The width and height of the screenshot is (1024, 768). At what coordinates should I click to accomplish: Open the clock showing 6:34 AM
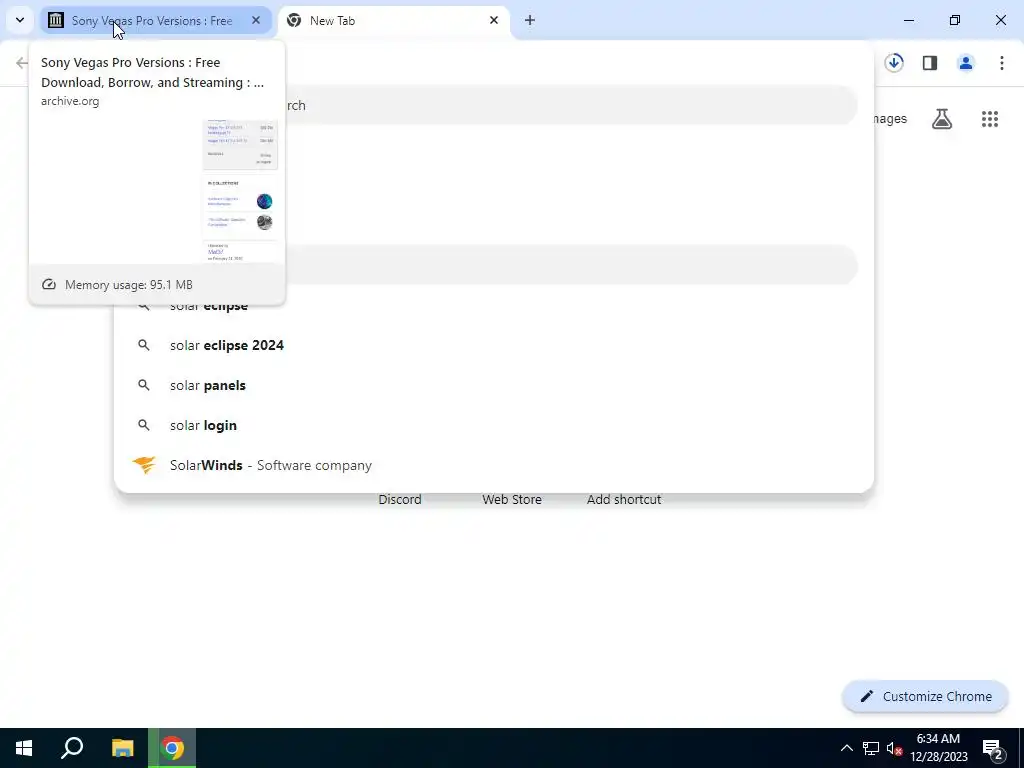pos(938,748)
